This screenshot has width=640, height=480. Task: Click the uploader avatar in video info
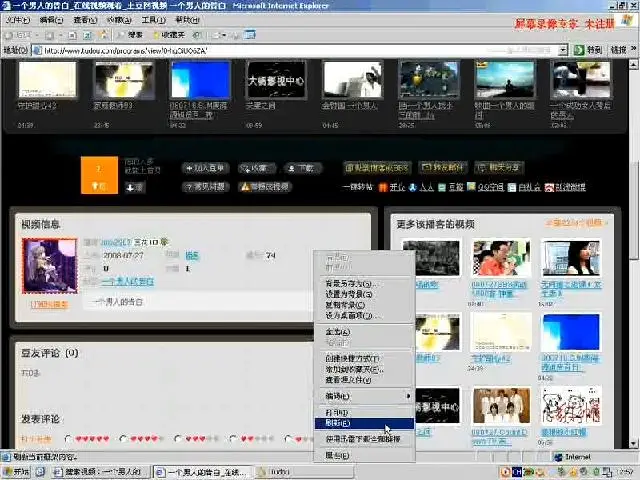[50, 266]
